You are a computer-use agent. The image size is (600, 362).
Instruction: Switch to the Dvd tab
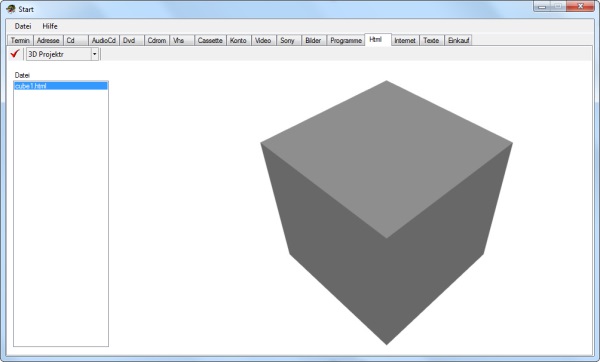coord(132,40)
